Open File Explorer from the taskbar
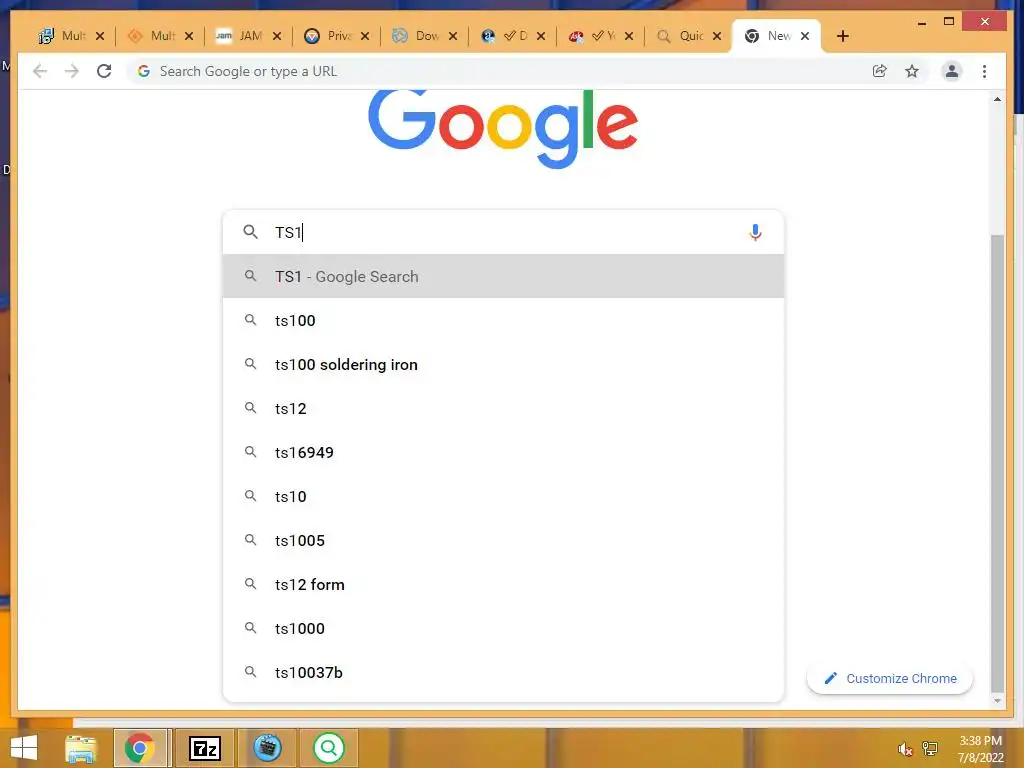This screenshot has width=1024, height=768. click(80, 748)
